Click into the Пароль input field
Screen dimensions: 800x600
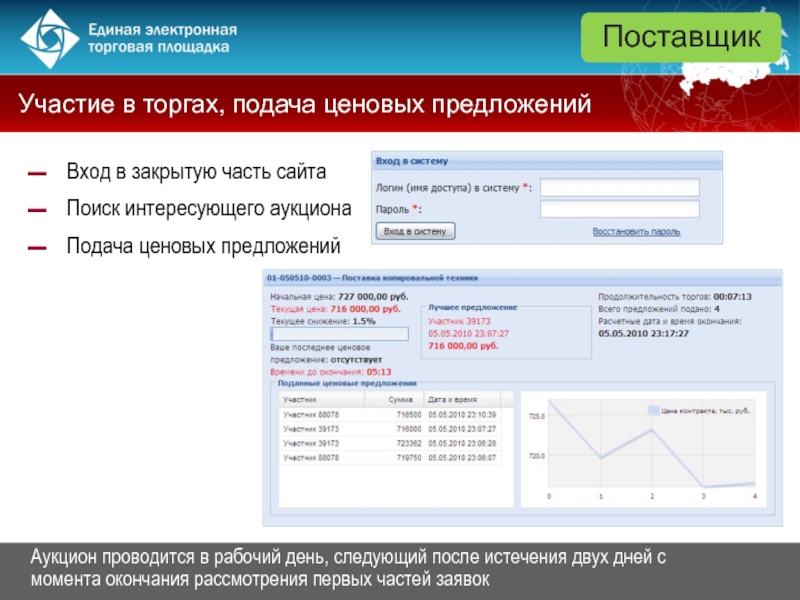tap(619, 210)
